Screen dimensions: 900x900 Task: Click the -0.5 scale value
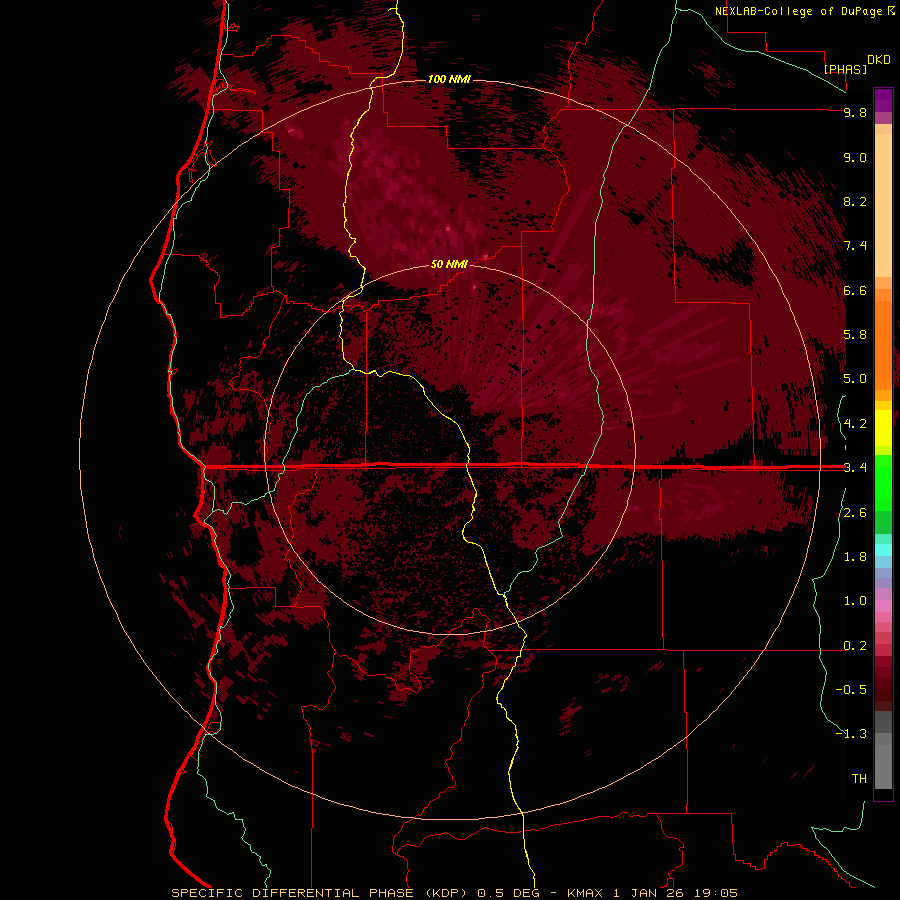click(851, 690)
